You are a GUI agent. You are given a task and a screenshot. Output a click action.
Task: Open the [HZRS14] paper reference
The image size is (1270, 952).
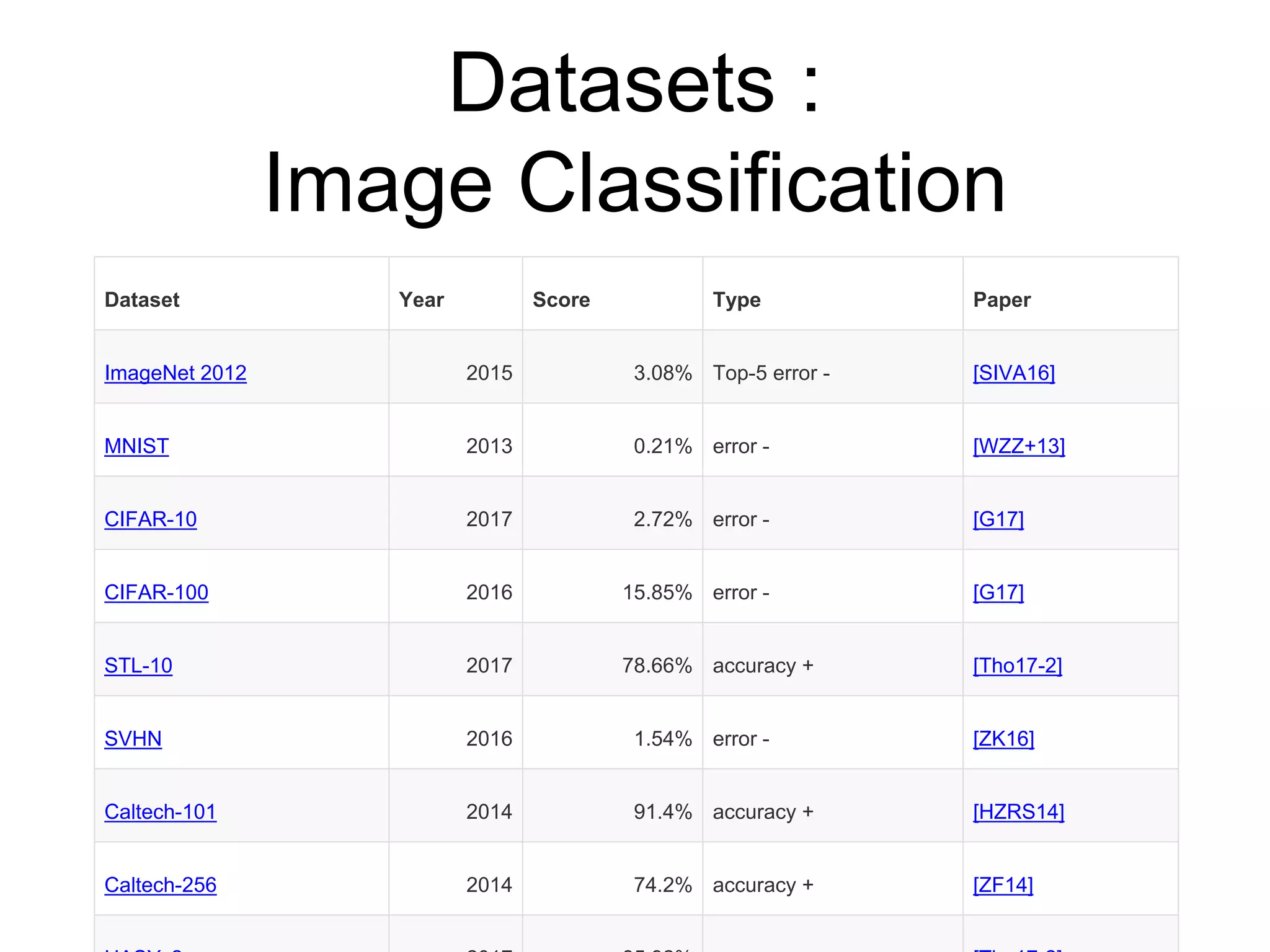(x=1019, y=812)
